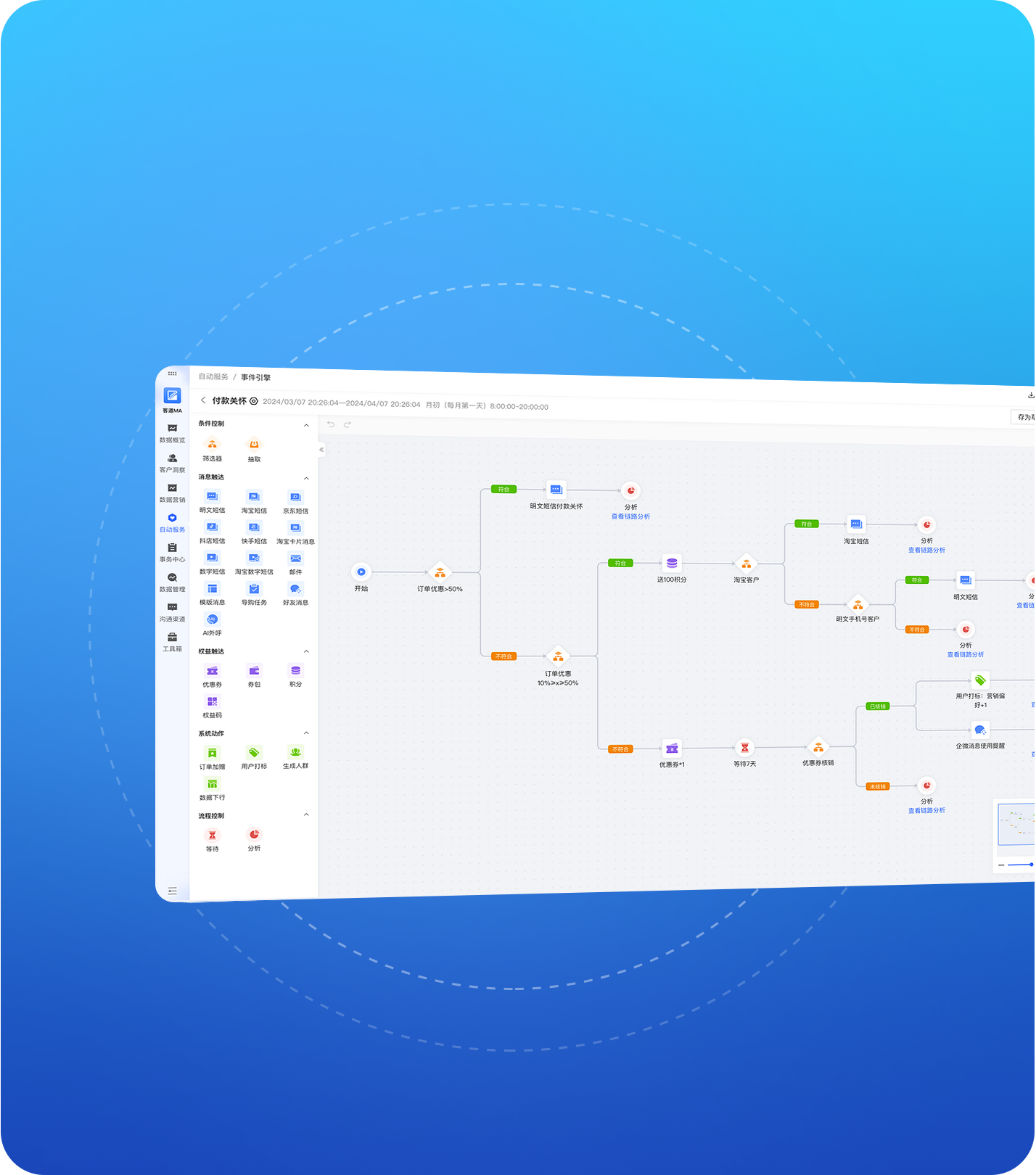Viewport: 1036px width, 1175px height.
Task: Add the 筛选器 filter component
Action: [x=212, y=450]
